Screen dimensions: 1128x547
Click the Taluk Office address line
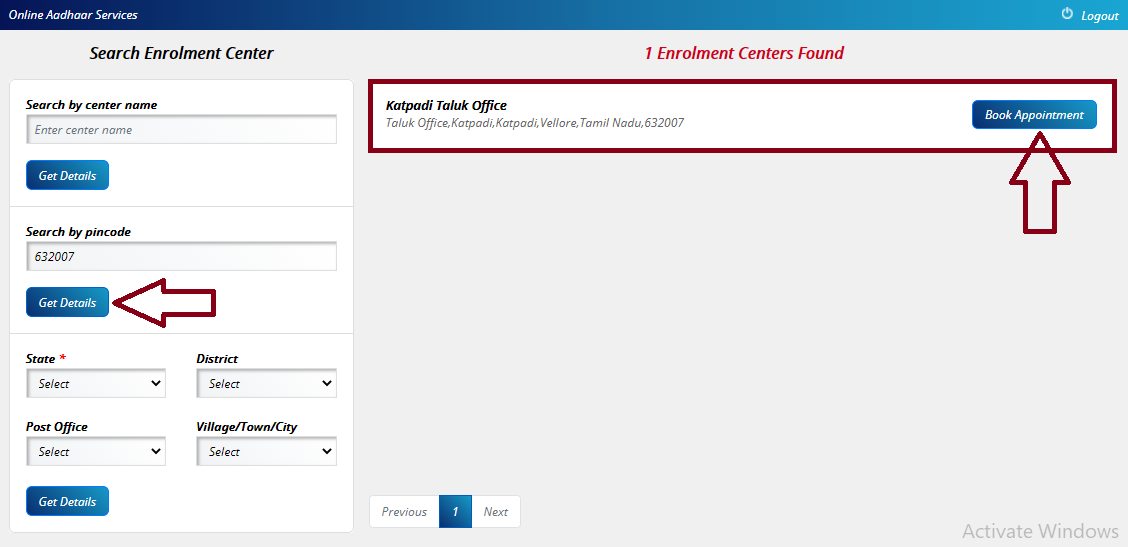pyautogui.click(x=535, y=123)
